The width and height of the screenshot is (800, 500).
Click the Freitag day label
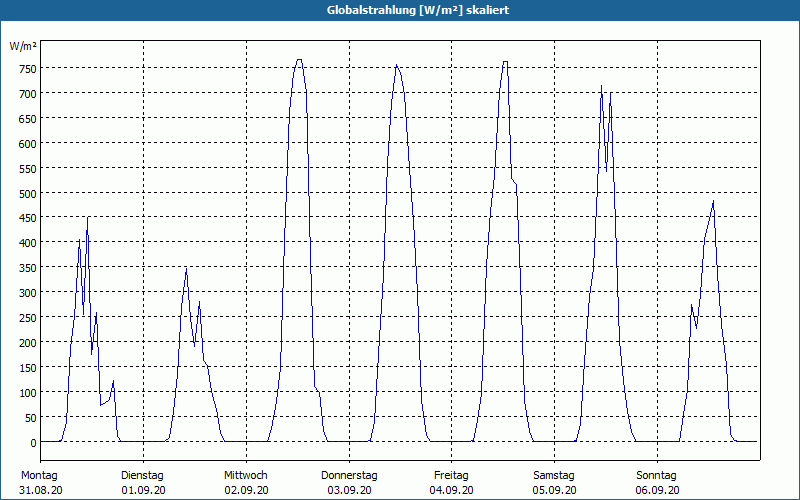(451, 476)
